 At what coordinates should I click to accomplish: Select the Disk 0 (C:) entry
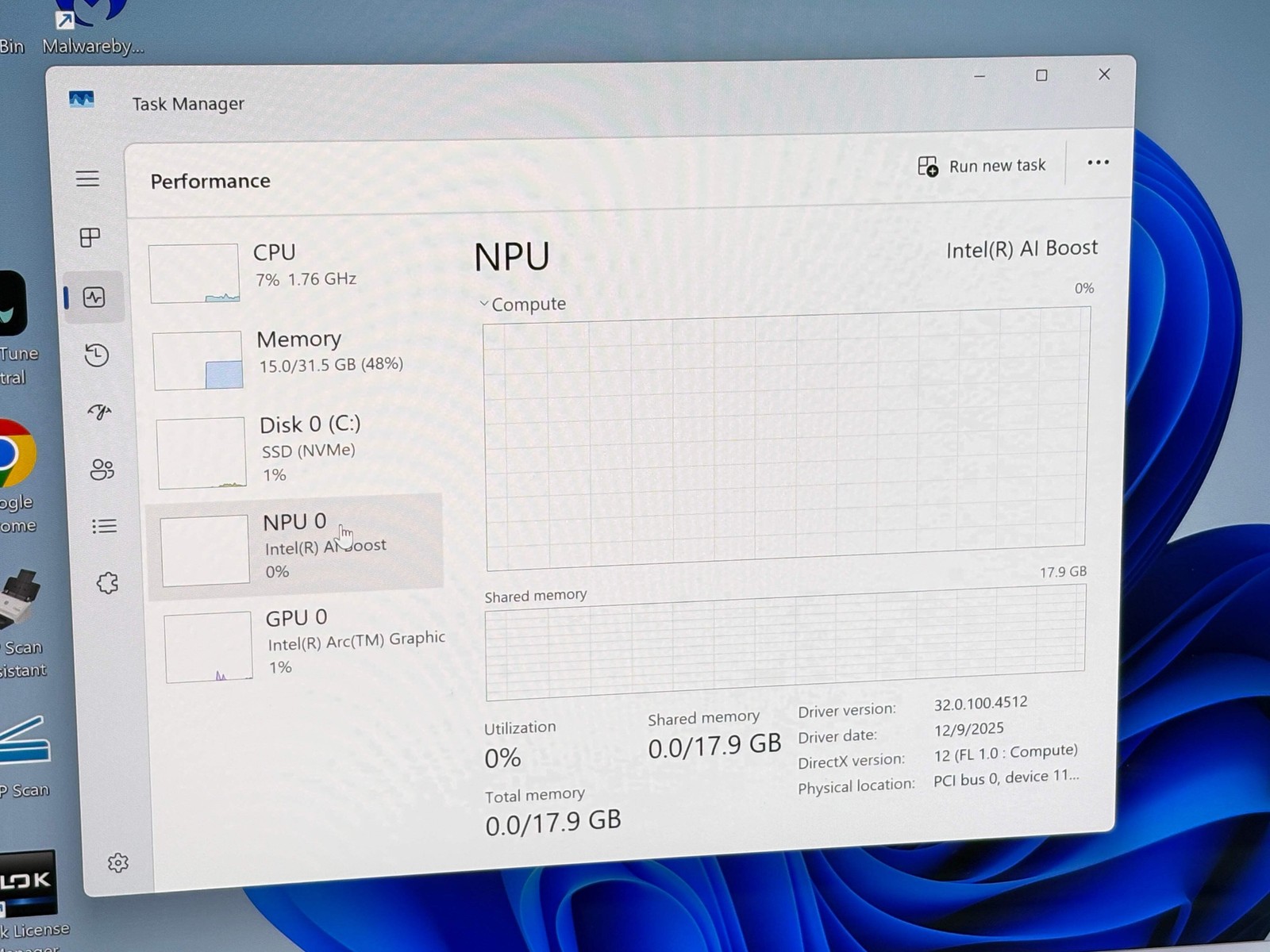click(298, 450)
